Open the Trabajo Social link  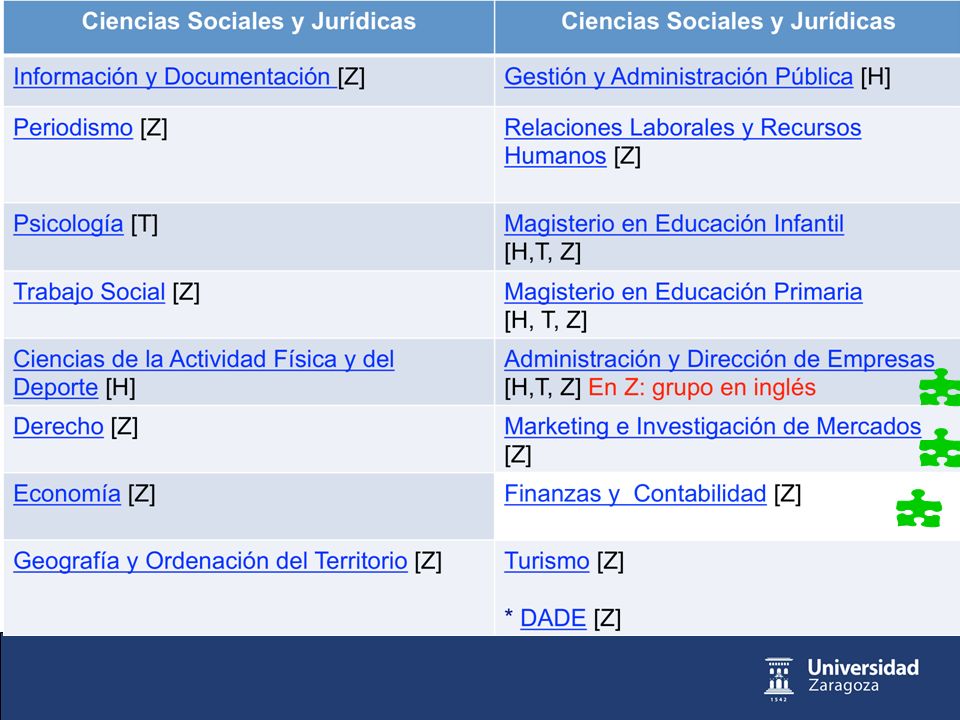click(x=89, y=292)
